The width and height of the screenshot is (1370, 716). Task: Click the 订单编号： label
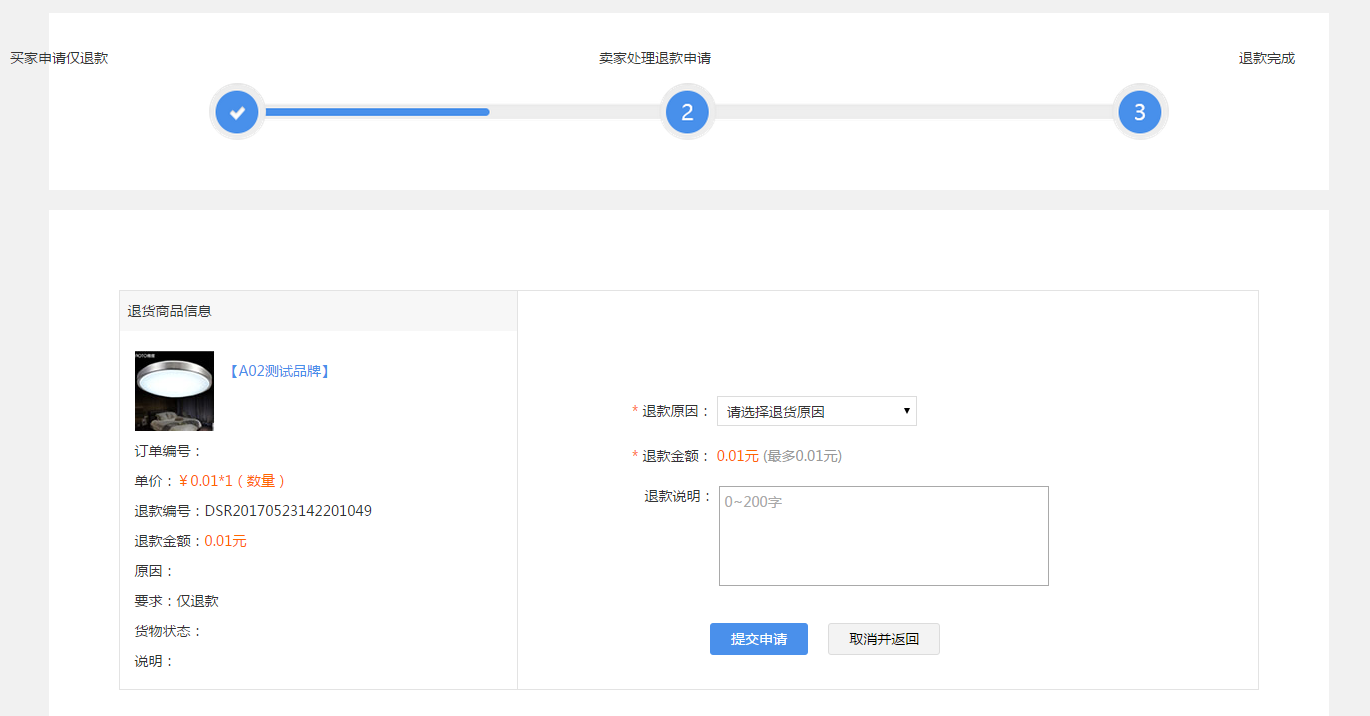click(x=169, y=451)
